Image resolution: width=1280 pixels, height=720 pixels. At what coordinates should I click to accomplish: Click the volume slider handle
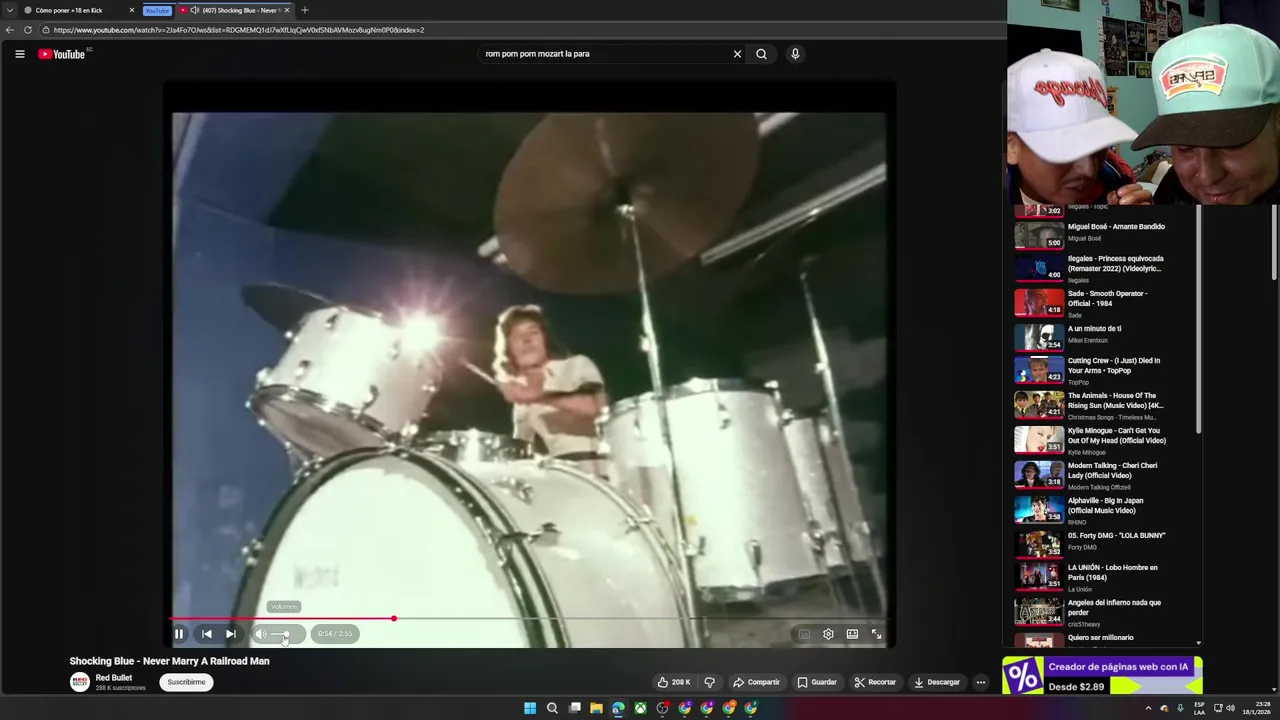coord(286,634)
